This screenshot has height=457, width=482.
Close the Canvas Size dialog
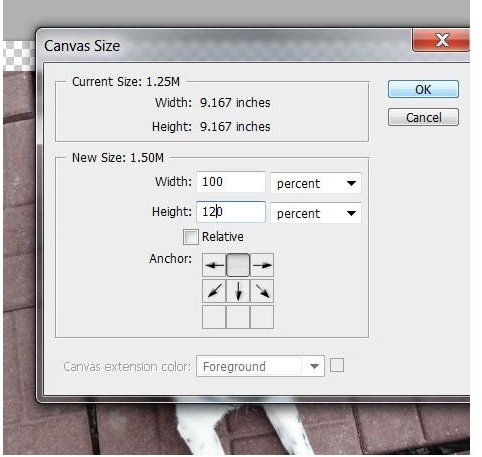click(x=441, y=40)
